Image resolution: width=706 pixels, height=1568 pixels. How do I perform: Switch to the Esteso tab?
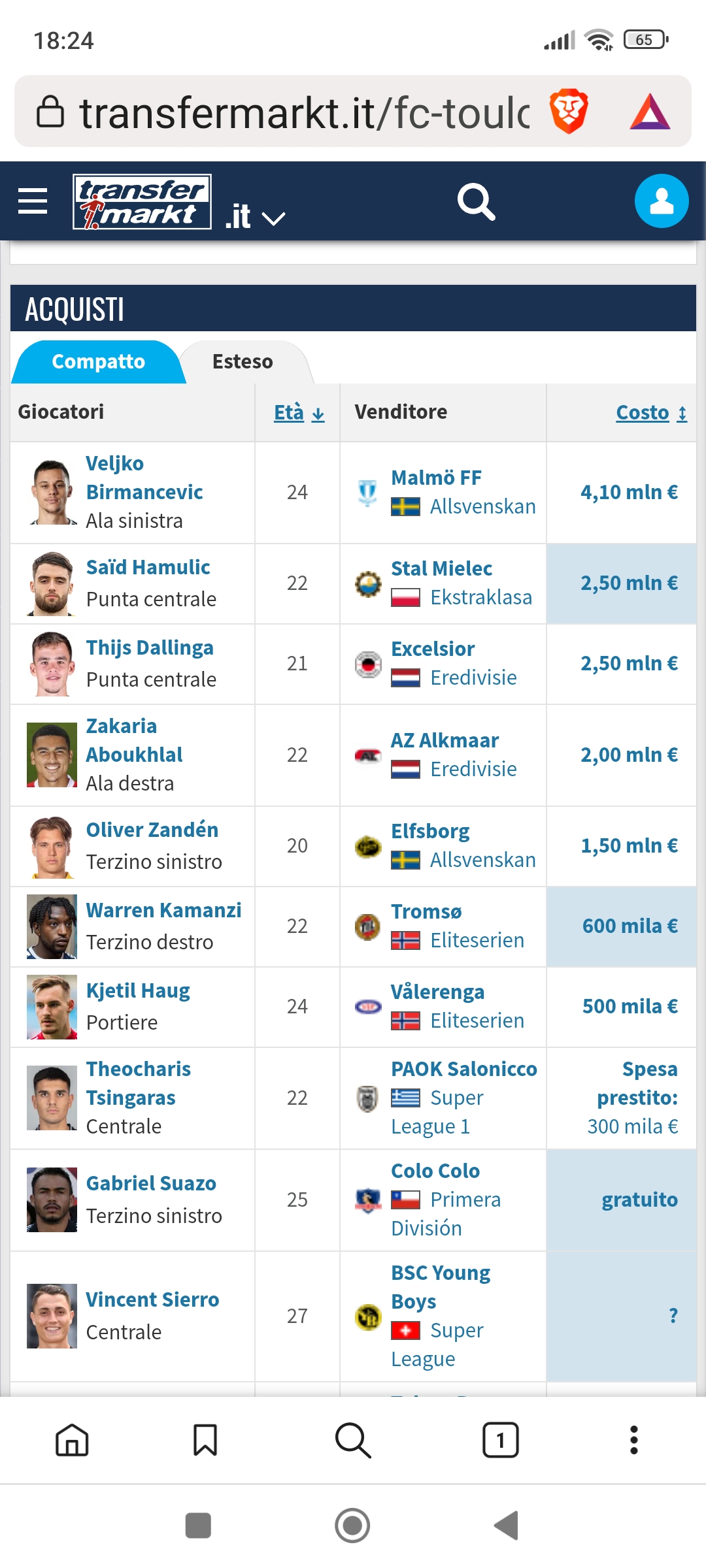pos(243,361)
